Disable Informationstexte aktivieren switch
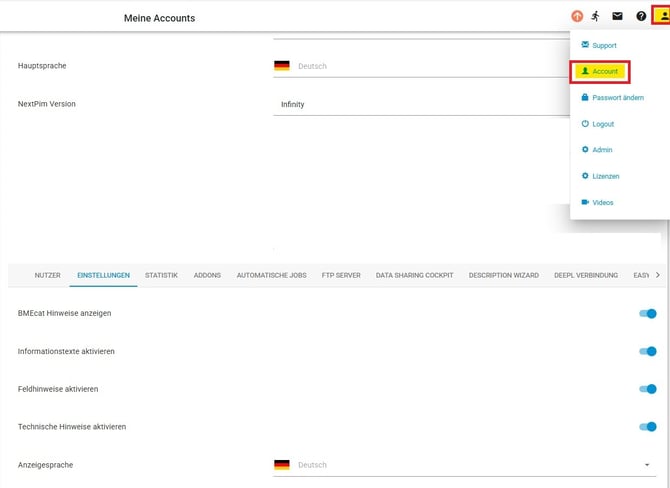The height and width of the screenshot is (488, 670). pyautogui.click(x=648, y=351)
